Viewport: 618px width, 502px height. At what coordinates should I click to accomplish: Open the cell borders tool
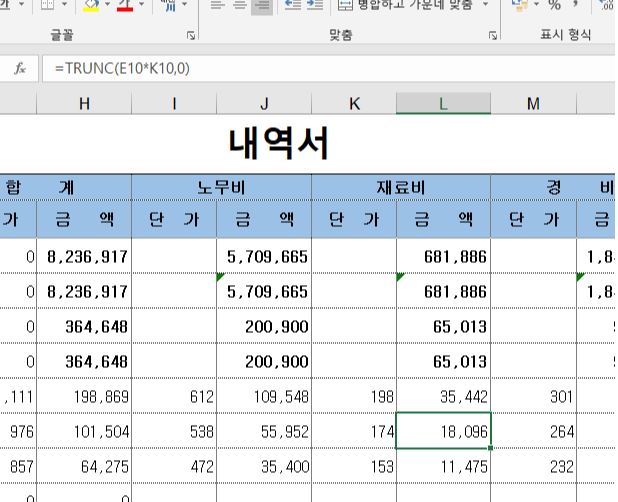(48, 5)
